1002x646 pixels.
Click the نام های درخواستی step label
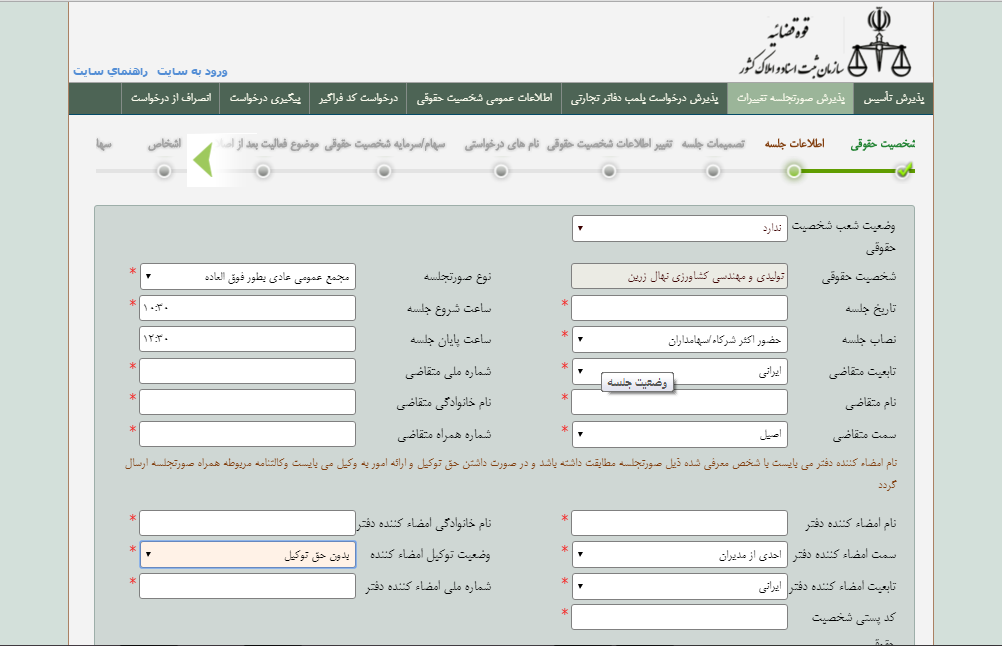click(x=502, y=144)
